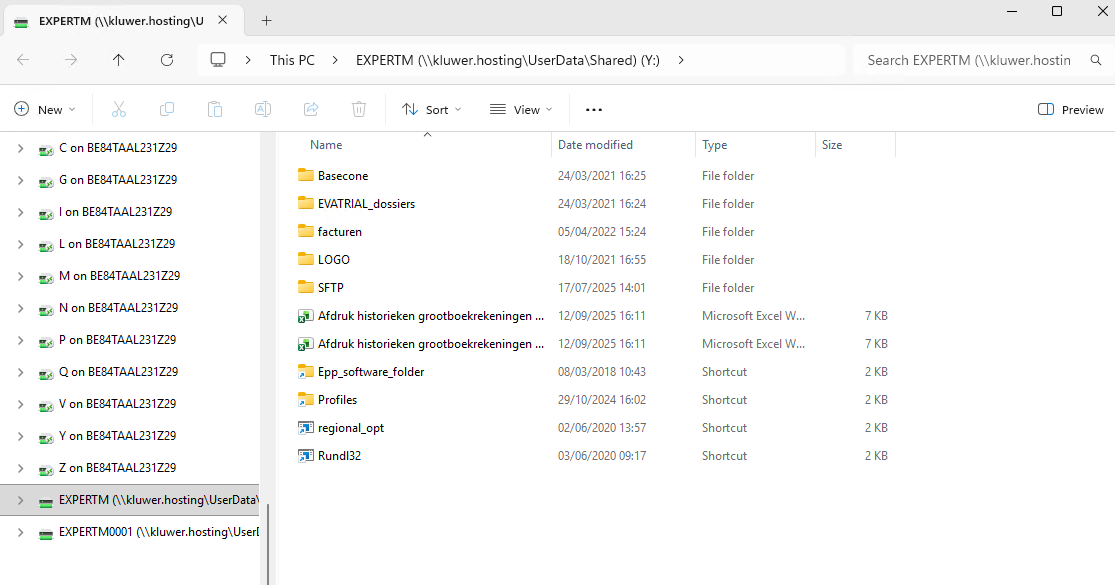Click the Delete trash bin icon
1115x585 pixels.
[359, 110]
